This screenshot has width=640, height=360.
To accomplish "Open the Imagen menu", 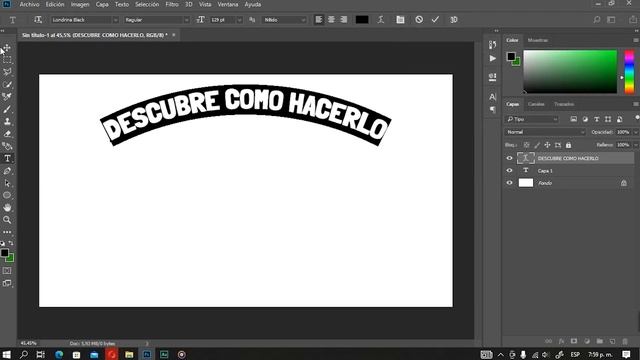I will pos(80,4).
